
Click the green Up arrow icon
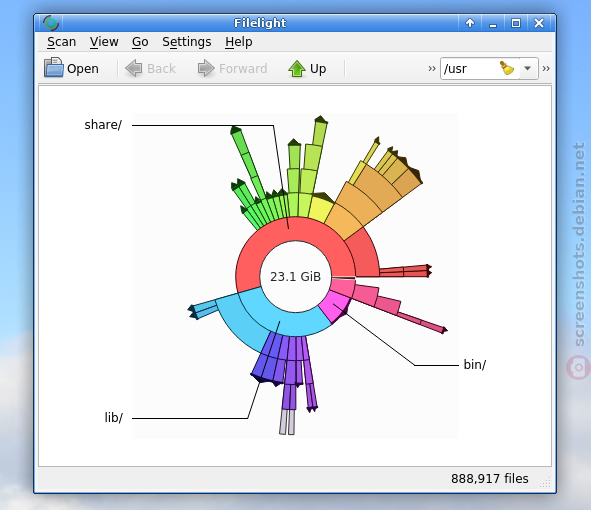click(297, 69)
